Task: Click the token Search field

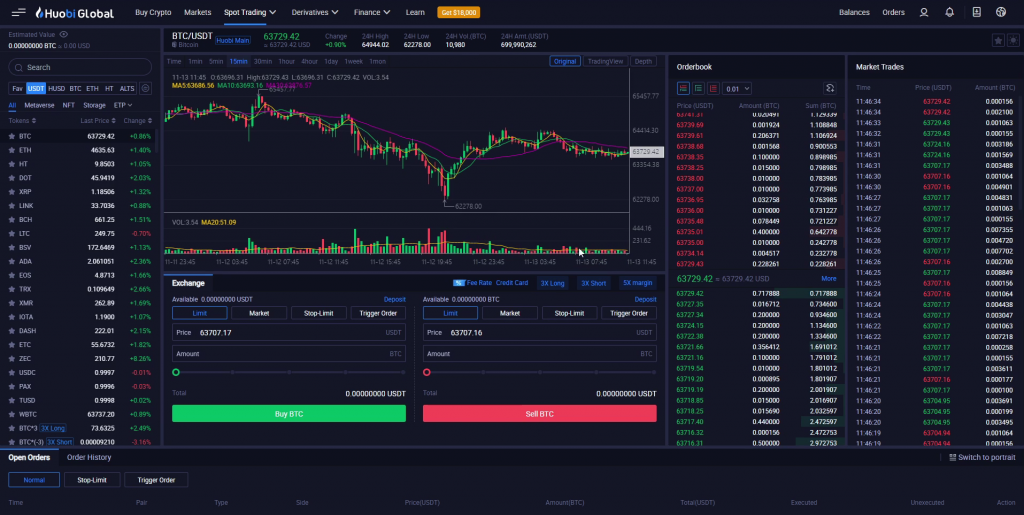Action: pyautogui.click(x=80, y=67)
